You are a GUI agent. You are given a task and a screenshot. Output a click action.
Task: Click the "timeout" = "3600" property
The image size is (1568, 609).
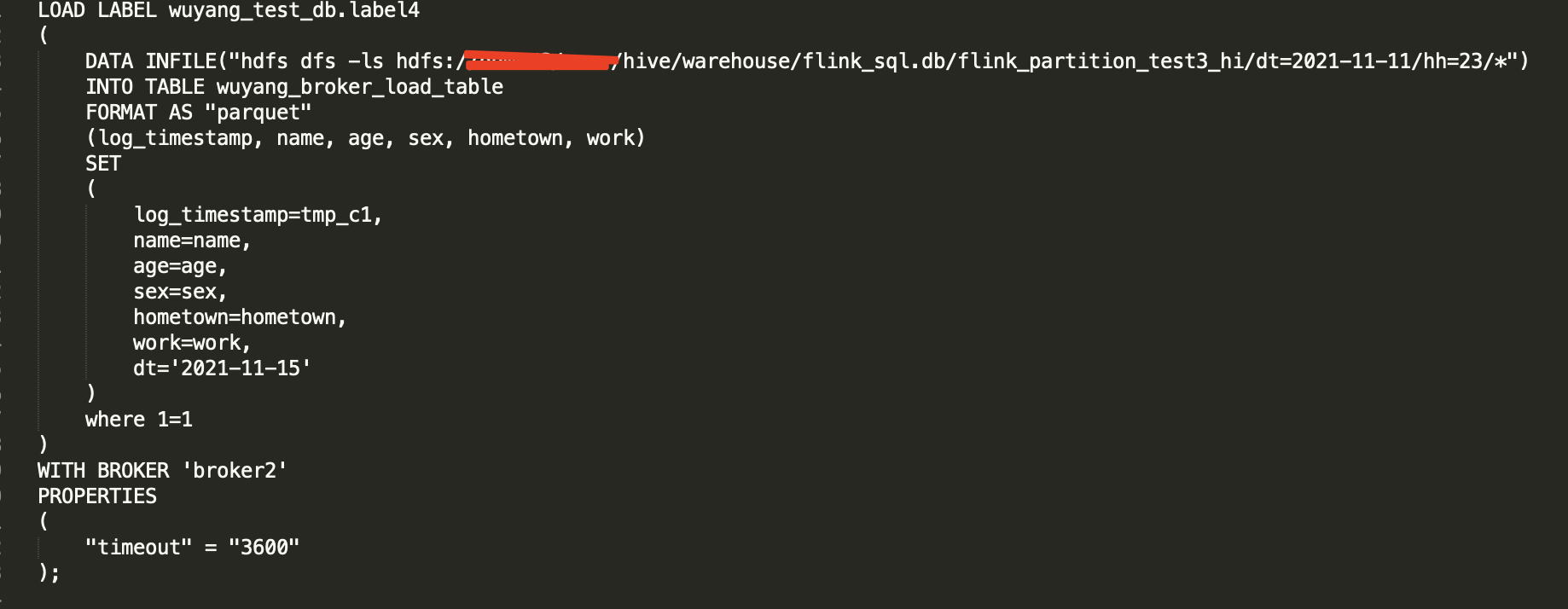(x=192, y=548)
